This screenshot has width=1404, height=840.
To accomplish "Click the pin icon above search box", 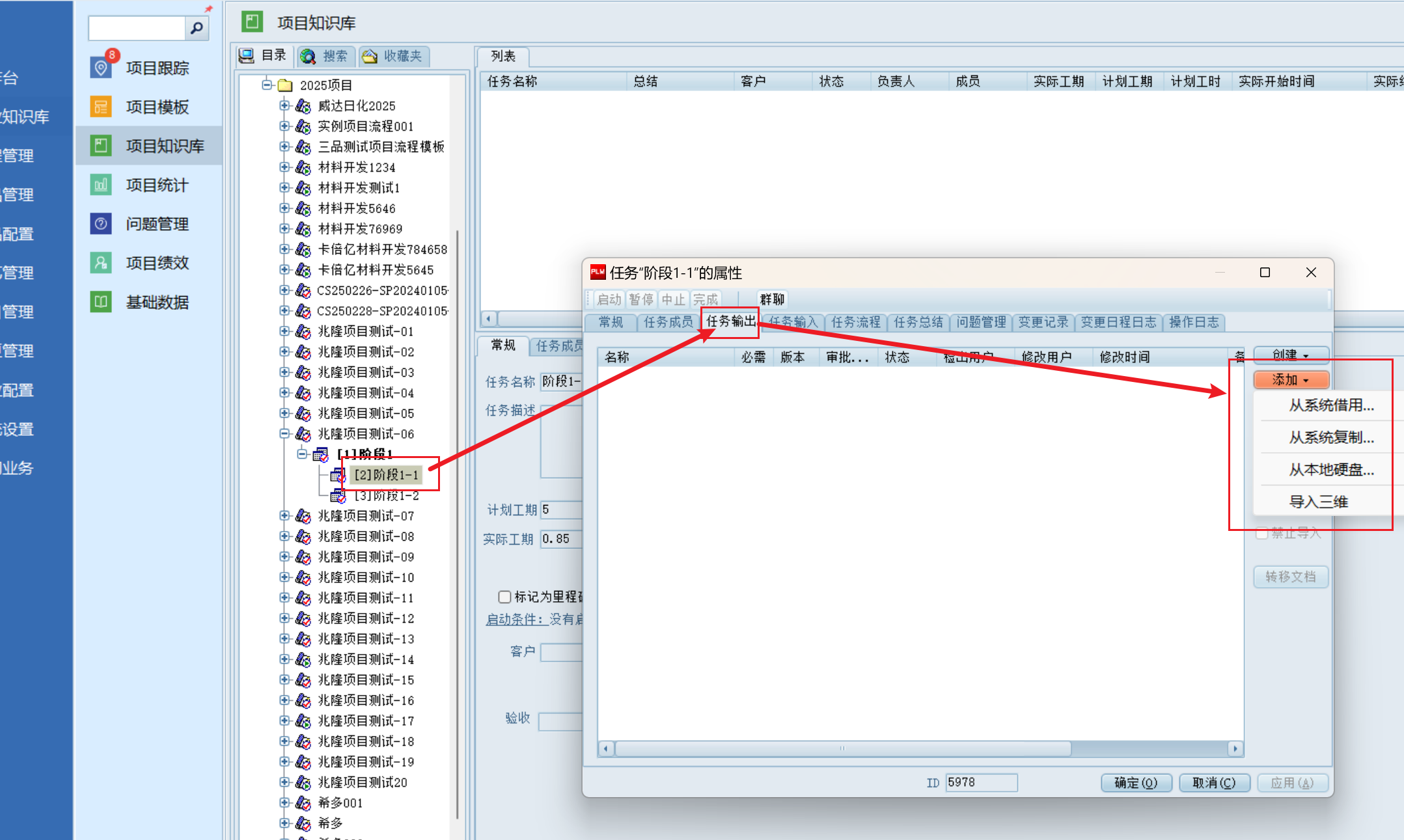I will 208,8.
